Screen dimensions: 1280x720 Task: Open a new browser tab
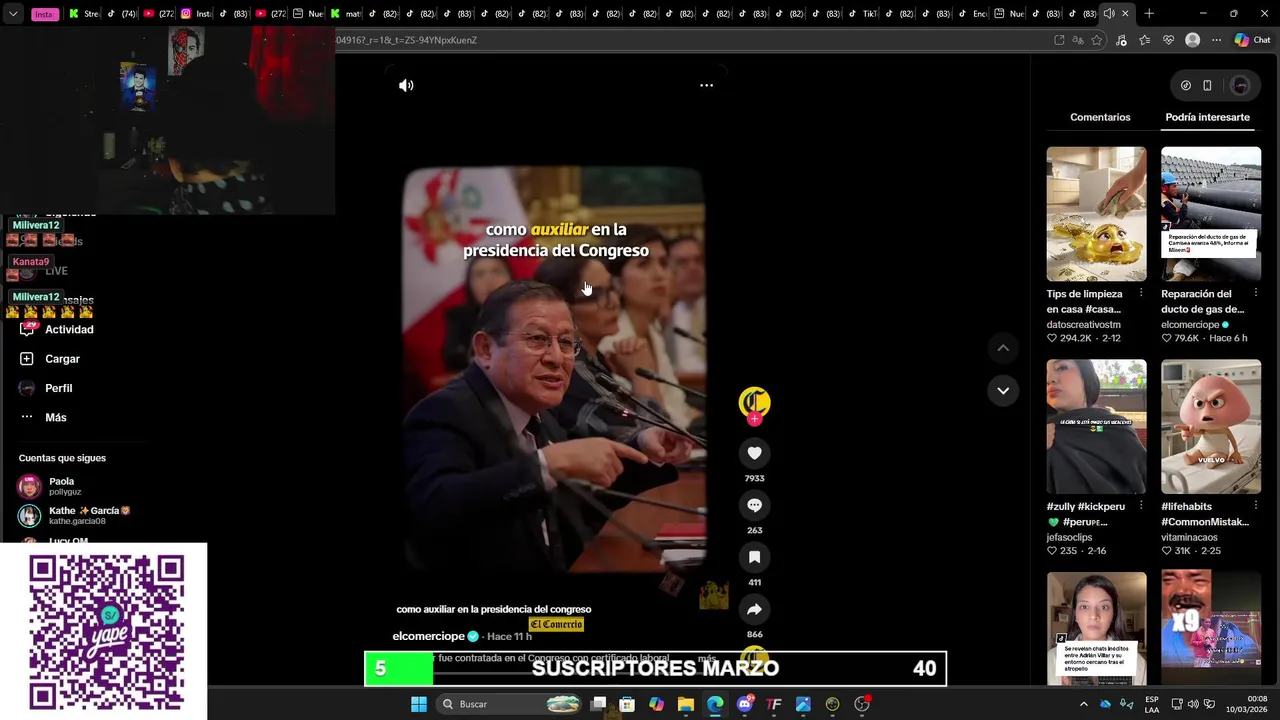(x=1149, y=14)
